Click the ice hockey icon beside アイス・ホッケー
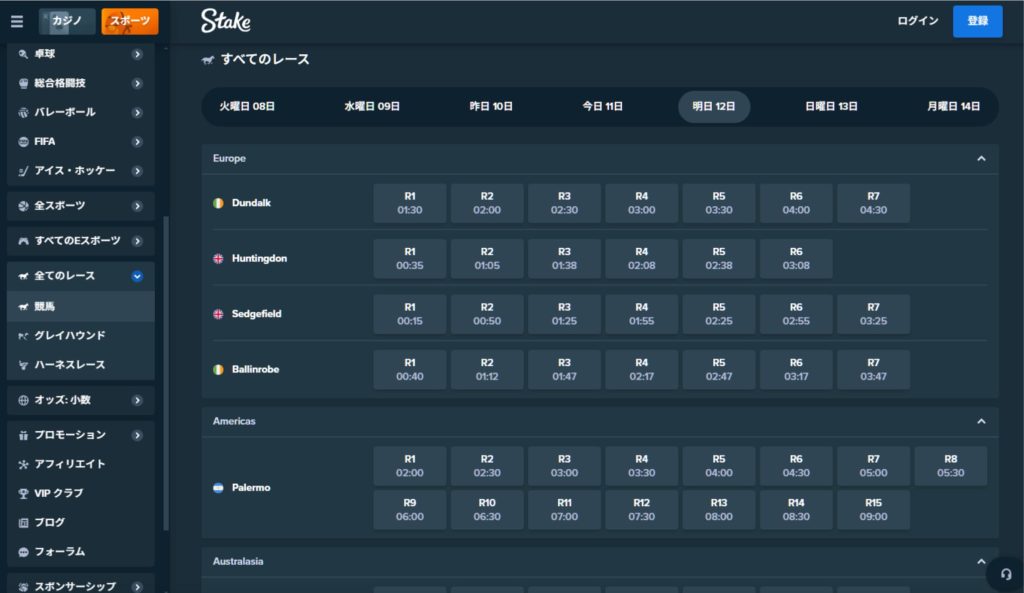 (24, 171)
